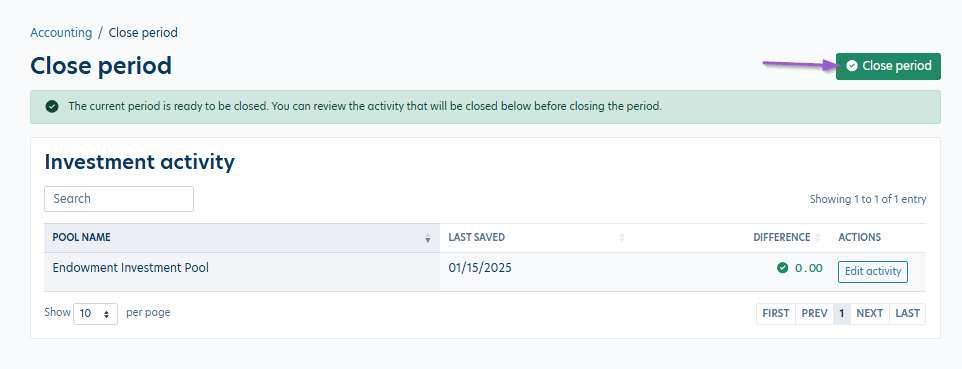This screenshot has width=962, height=369.
Task: Click the checkmark icon in Close period button
Action: pos(852,66)
